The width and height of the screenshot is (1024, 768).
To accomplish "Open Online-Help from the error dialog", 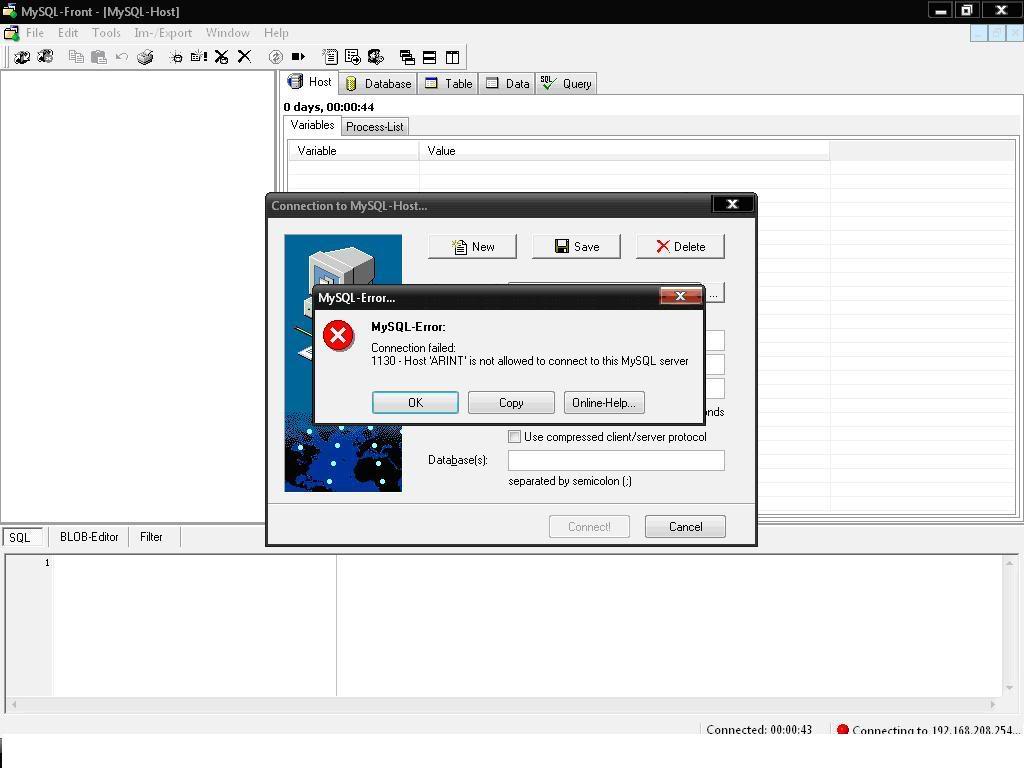I will pos(604,403).
